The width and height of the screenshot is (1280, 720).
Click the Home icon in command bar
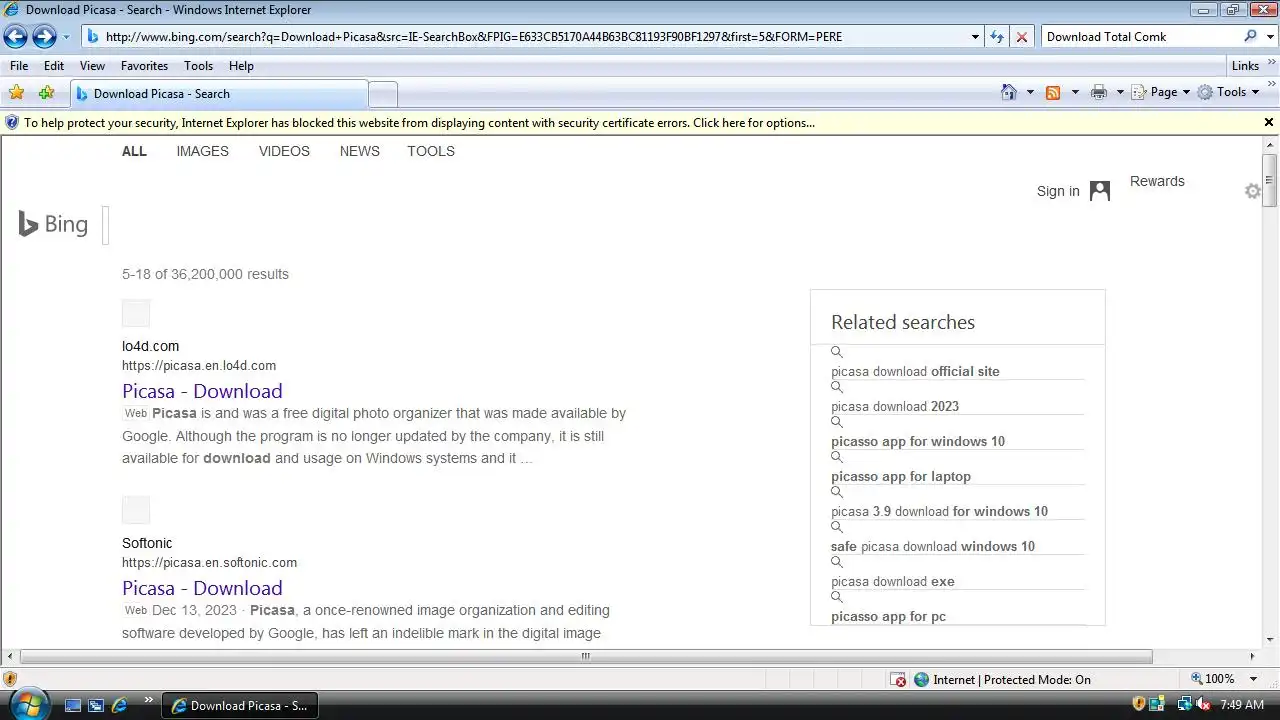click(x=1009, y=92)
